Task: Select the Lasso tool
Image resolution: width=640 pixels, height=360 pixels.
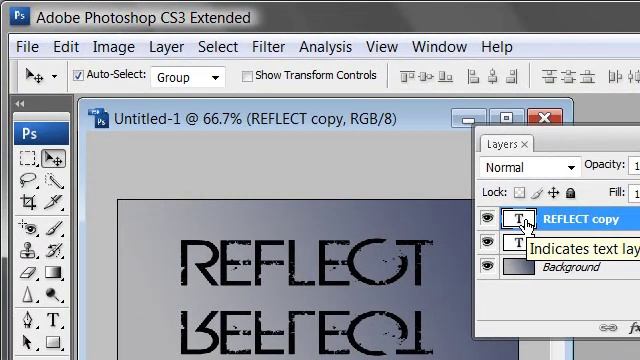Action: [x=28, y=180]
